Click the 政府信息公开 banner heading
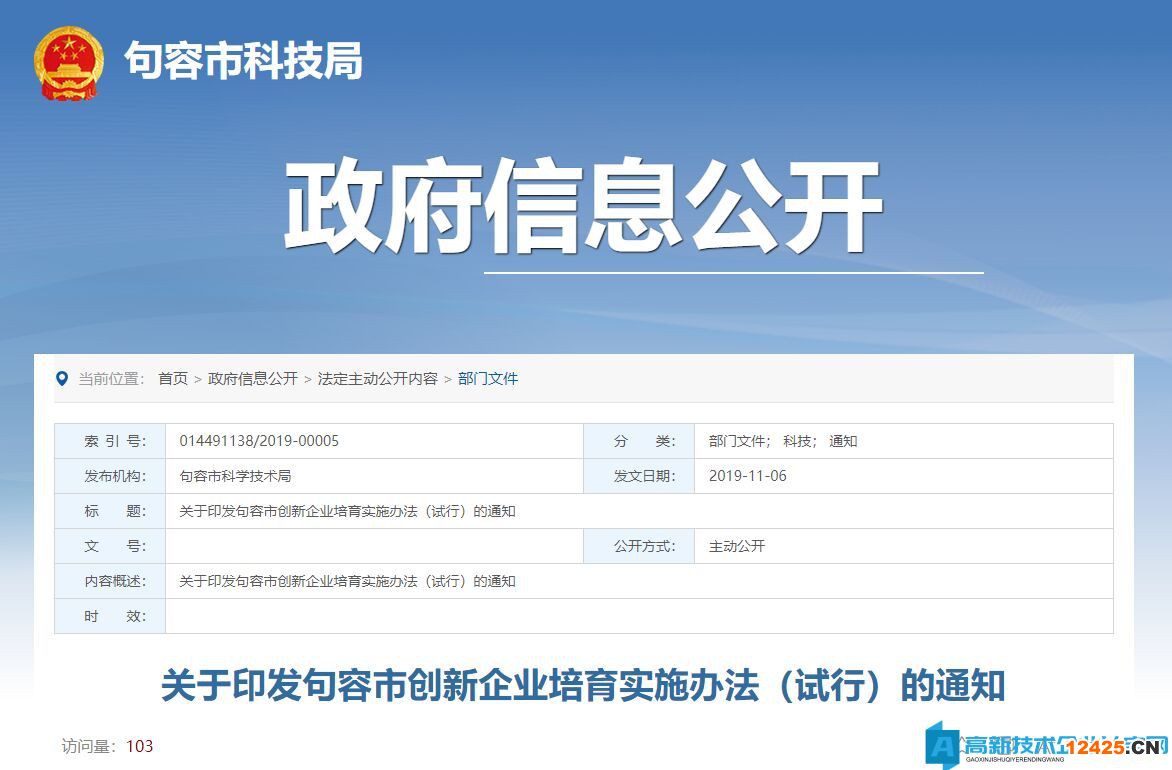This screenshot has height=770, width=1172. coord(583,206)
